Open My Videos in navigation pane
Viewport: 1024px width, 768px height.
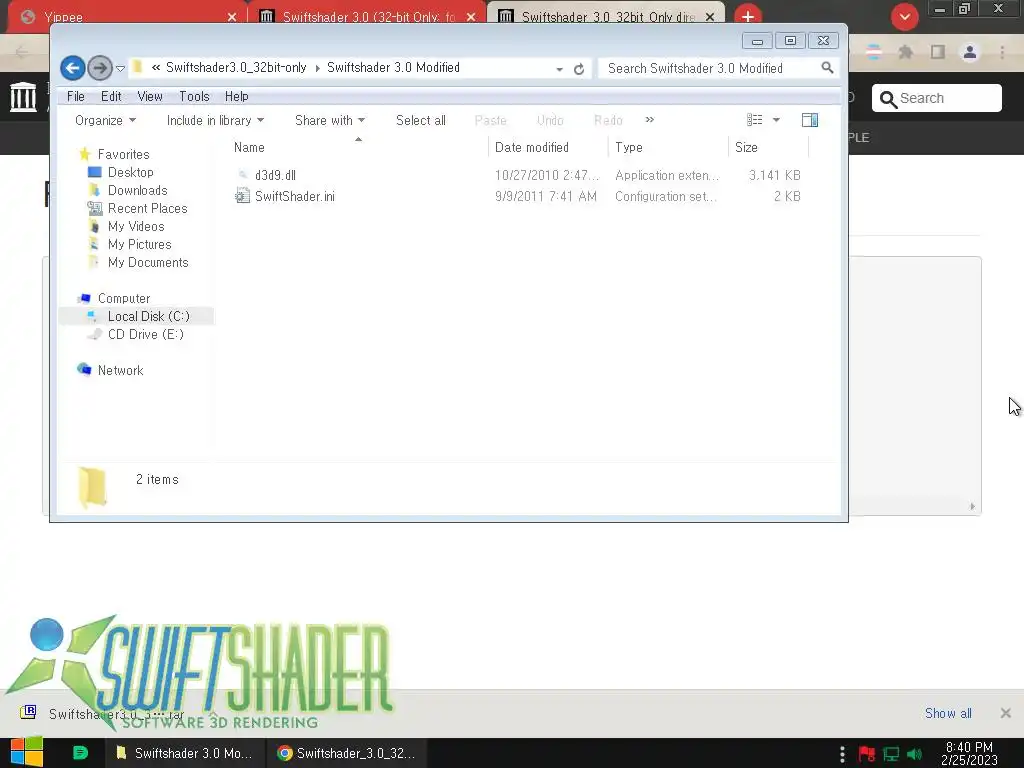click(x=136, y=226)
